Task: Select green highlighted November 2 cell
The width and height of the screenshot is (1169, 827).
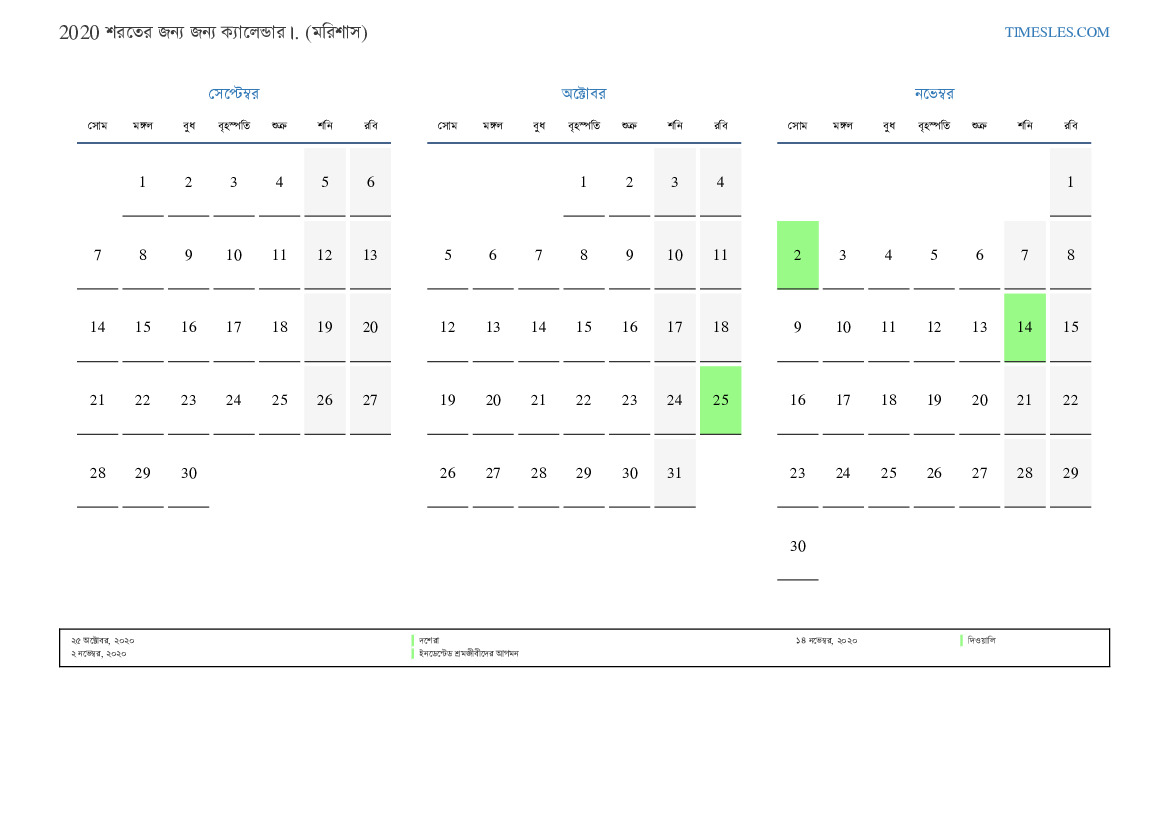Action: point(797,255)
